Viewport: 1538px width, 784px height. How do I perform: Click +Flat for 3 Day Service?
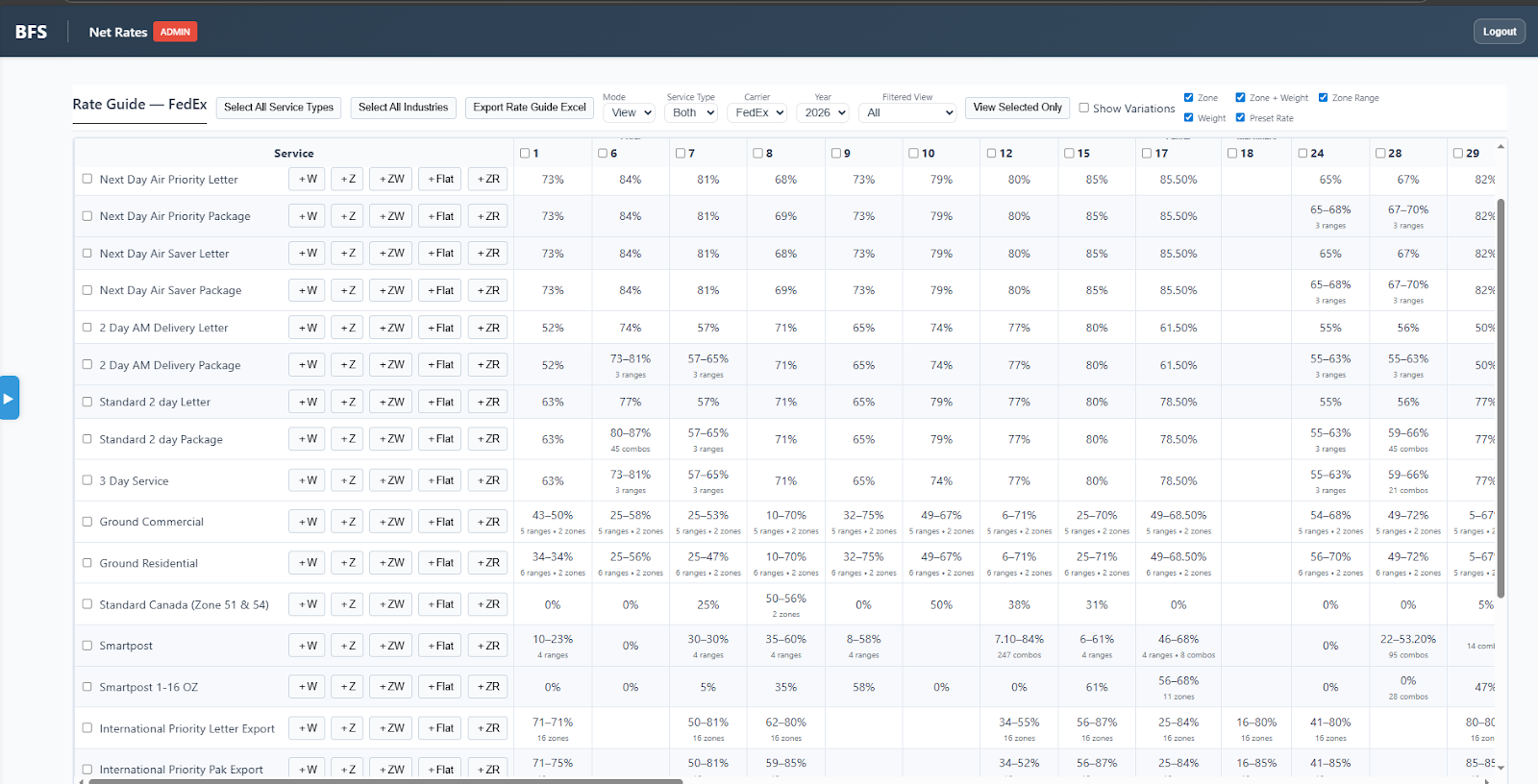click(440, 480)
